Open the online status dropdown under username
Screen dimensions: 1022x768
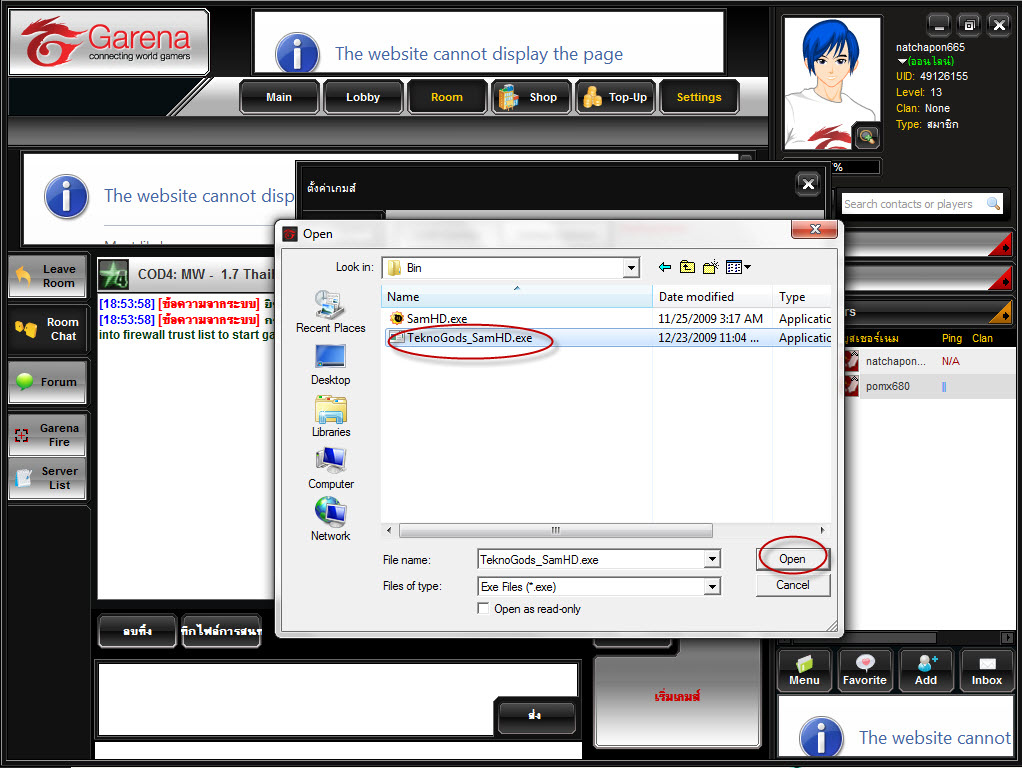902,61
